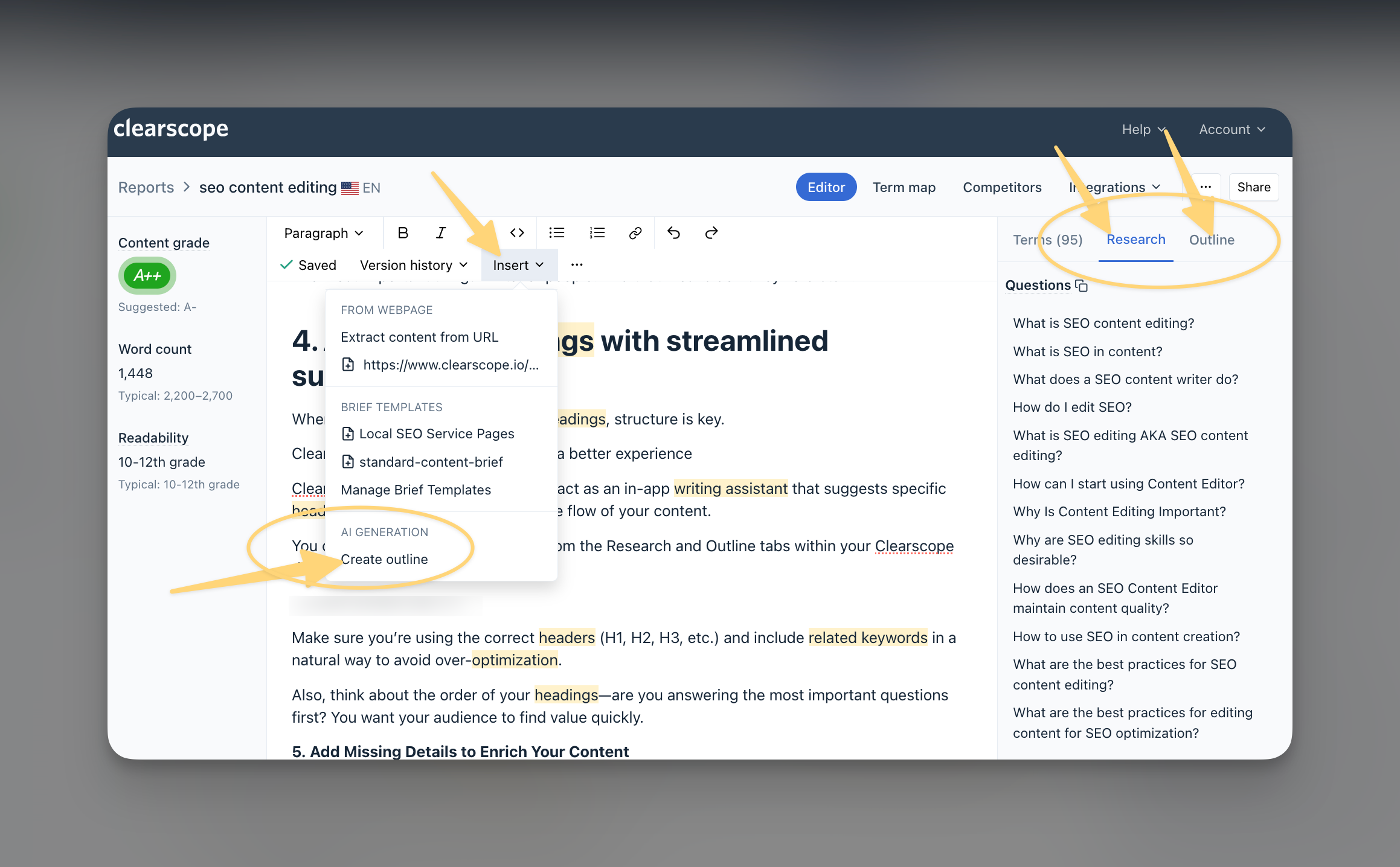Open the Paragraph style dropdown
Image resolution: width=1400 pixels, height=867 pixels.
324,233
